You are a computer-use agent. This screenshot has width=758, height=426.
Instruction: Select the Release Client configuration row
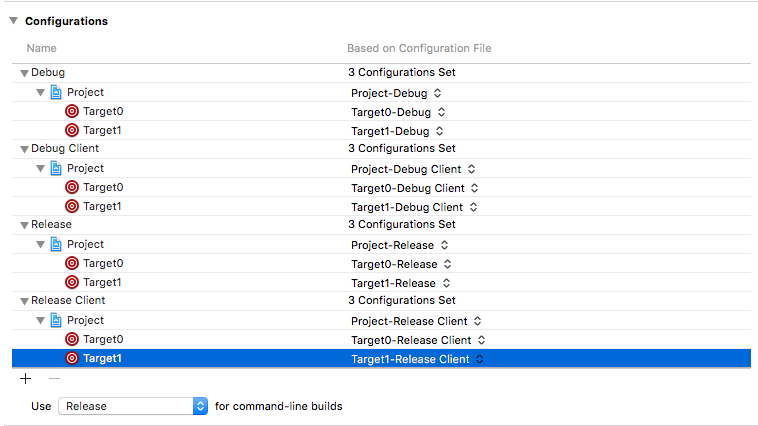68,300
